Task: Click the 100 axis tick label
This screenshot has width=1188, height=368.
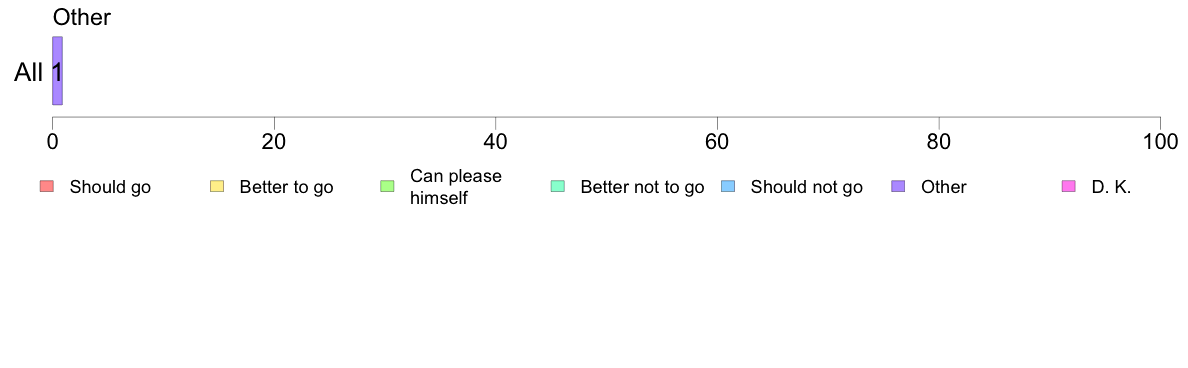Action: pos(1160,142)
